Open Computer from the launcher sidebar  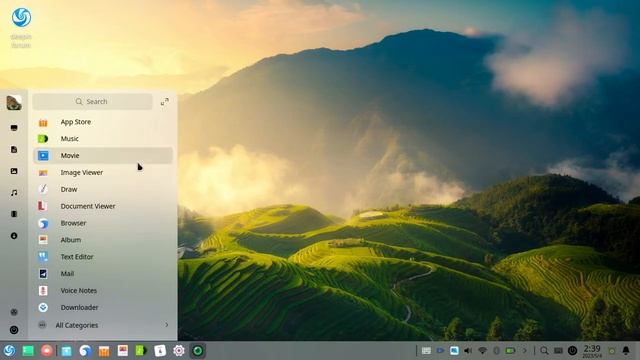[14, 128]
